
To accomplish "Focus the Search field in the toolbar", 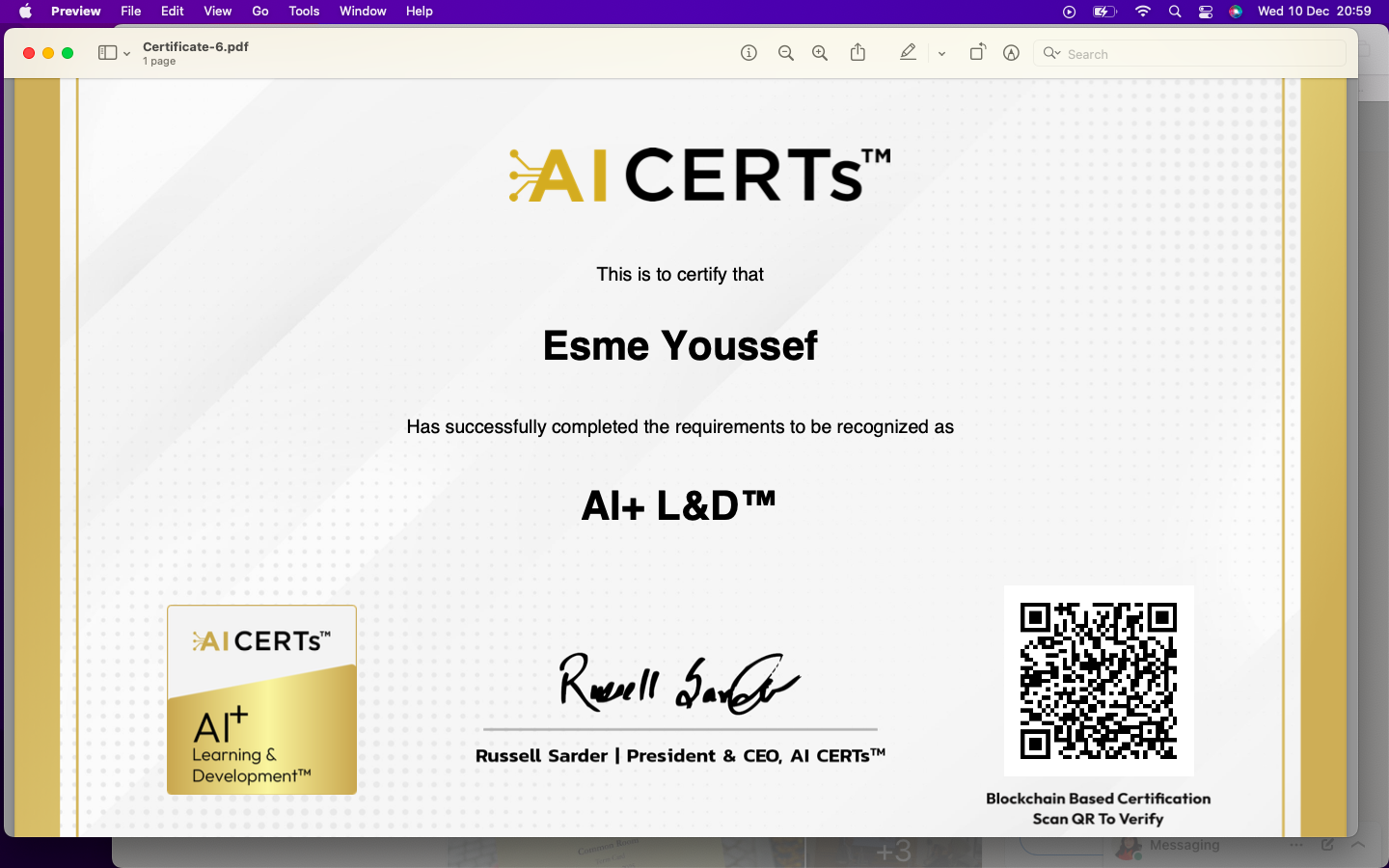I will click(1190, 54).
